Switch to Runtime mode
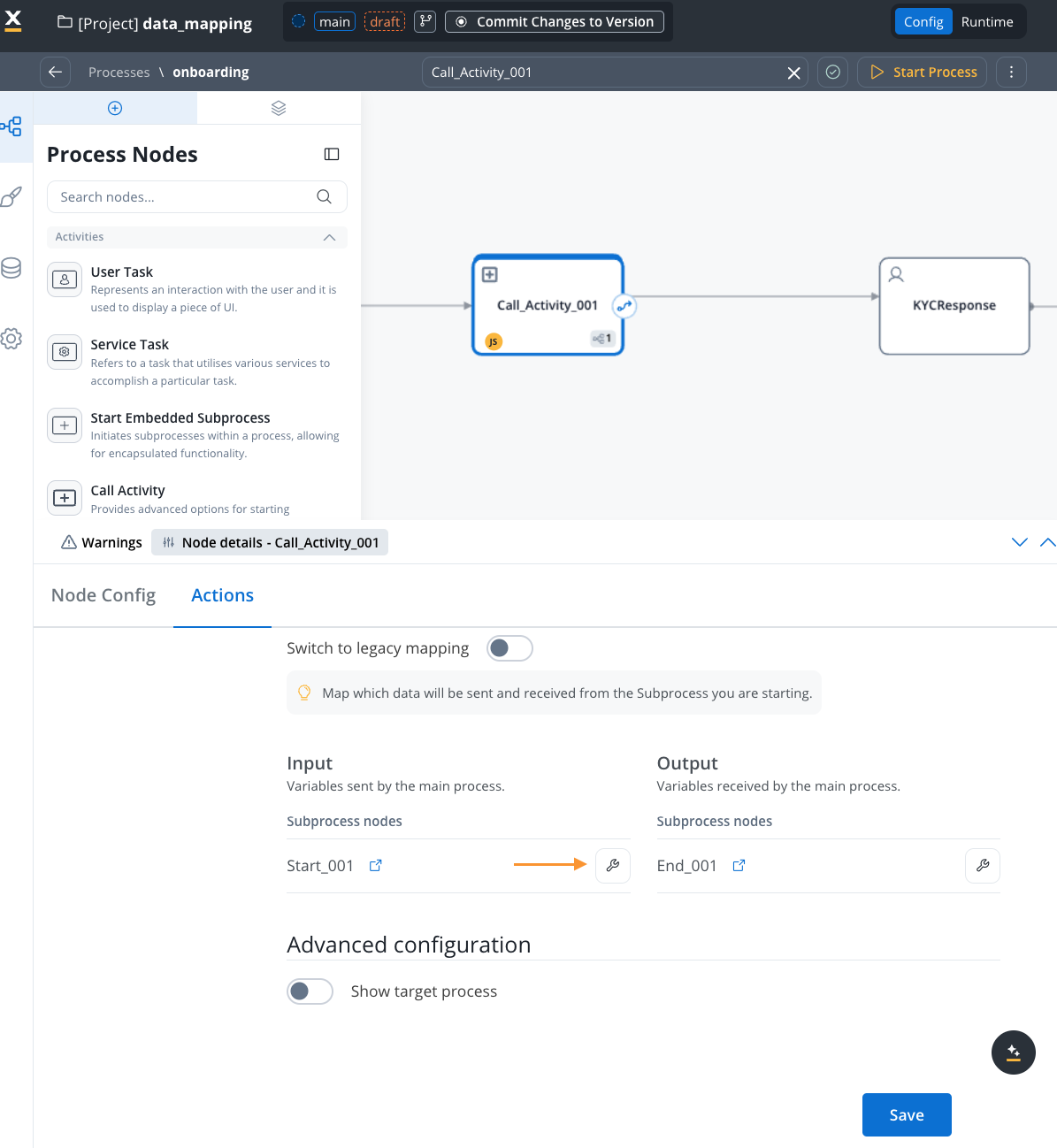Screen dimensions: 1057x1148 (x=987, y=21)
